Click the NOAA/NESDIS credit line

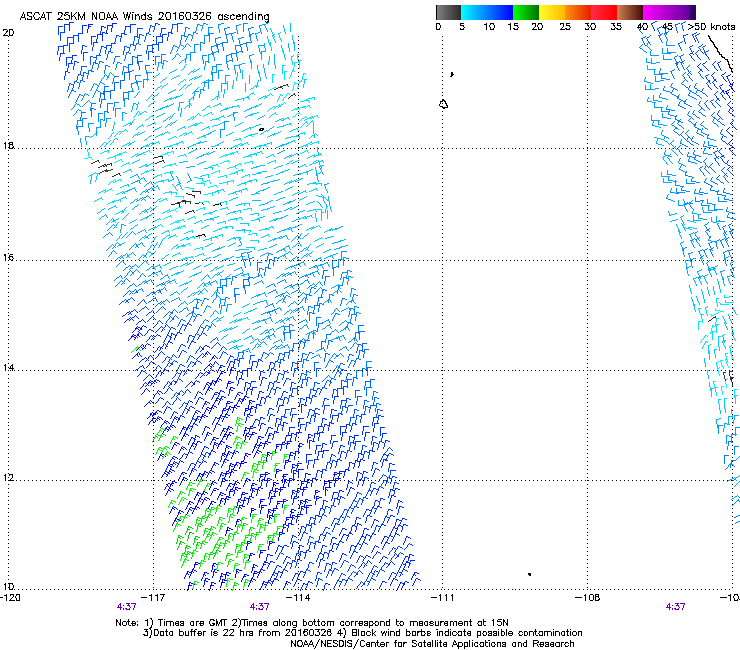coord(432,644)
